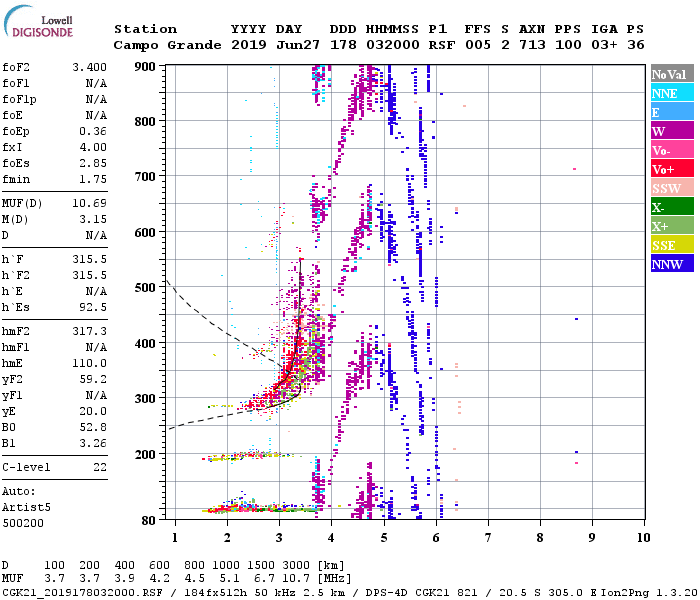Click the M(D) value 3.15
Image resolution: width=700 pixels, height=600 pixels.
[93, 219]
